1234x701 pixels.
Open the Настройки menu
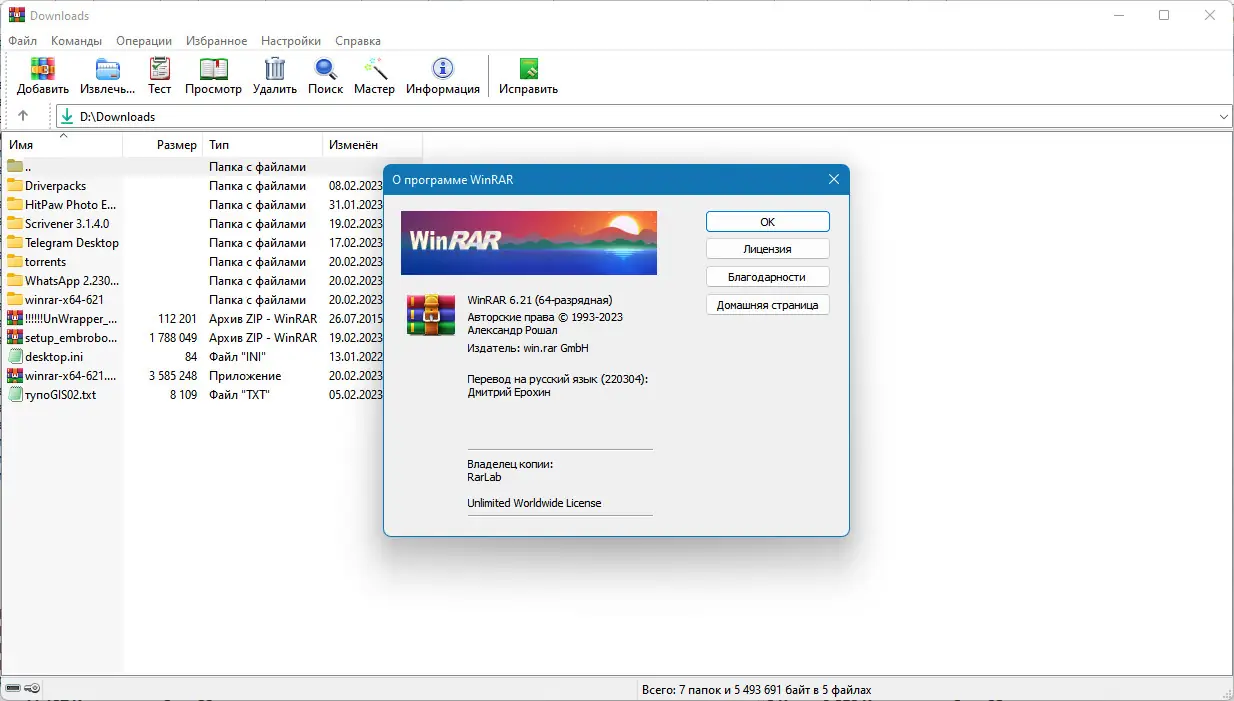coord(291,41)
